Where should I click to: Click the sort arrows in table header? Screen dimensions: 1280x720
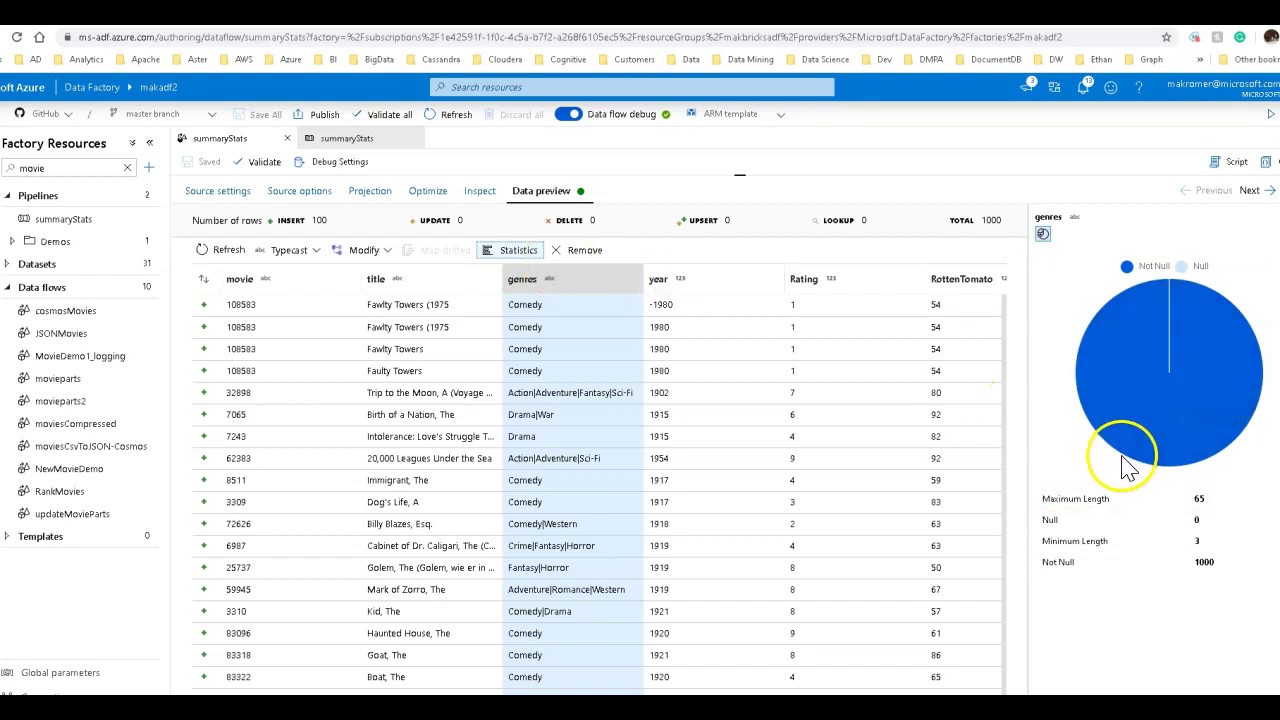coord(204,279)
